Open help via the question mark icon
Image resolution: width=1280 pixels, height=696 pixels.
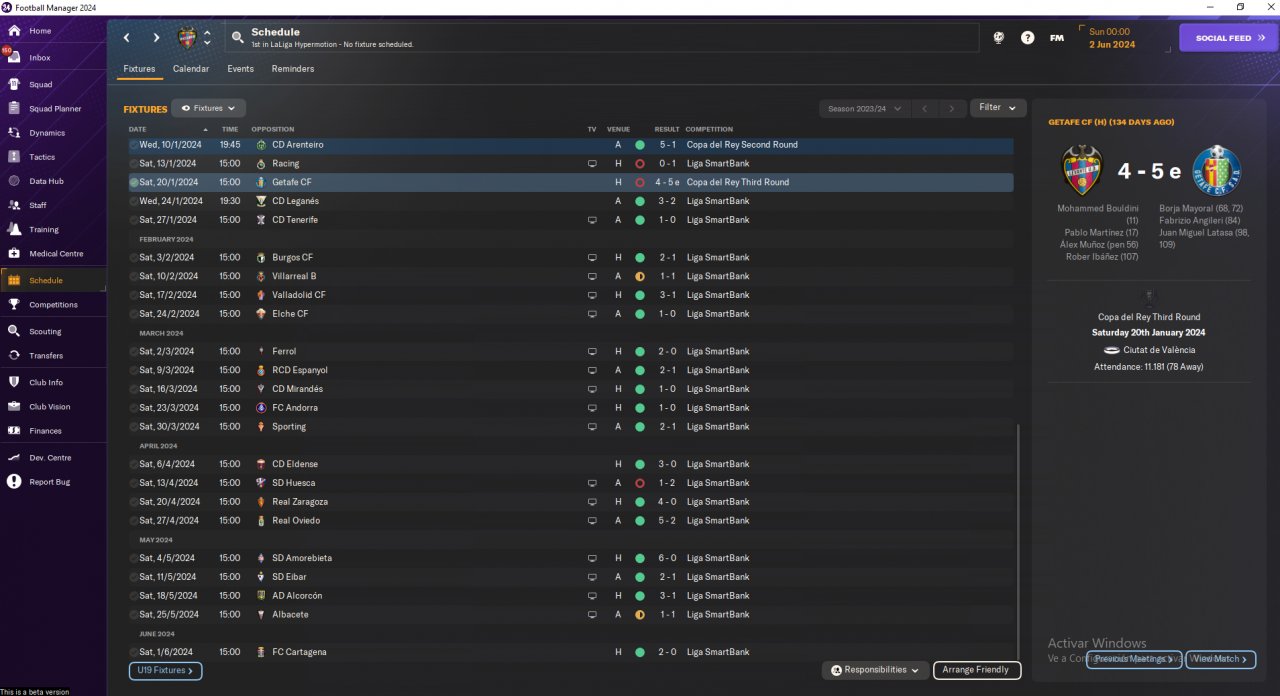click(1027, 38)
